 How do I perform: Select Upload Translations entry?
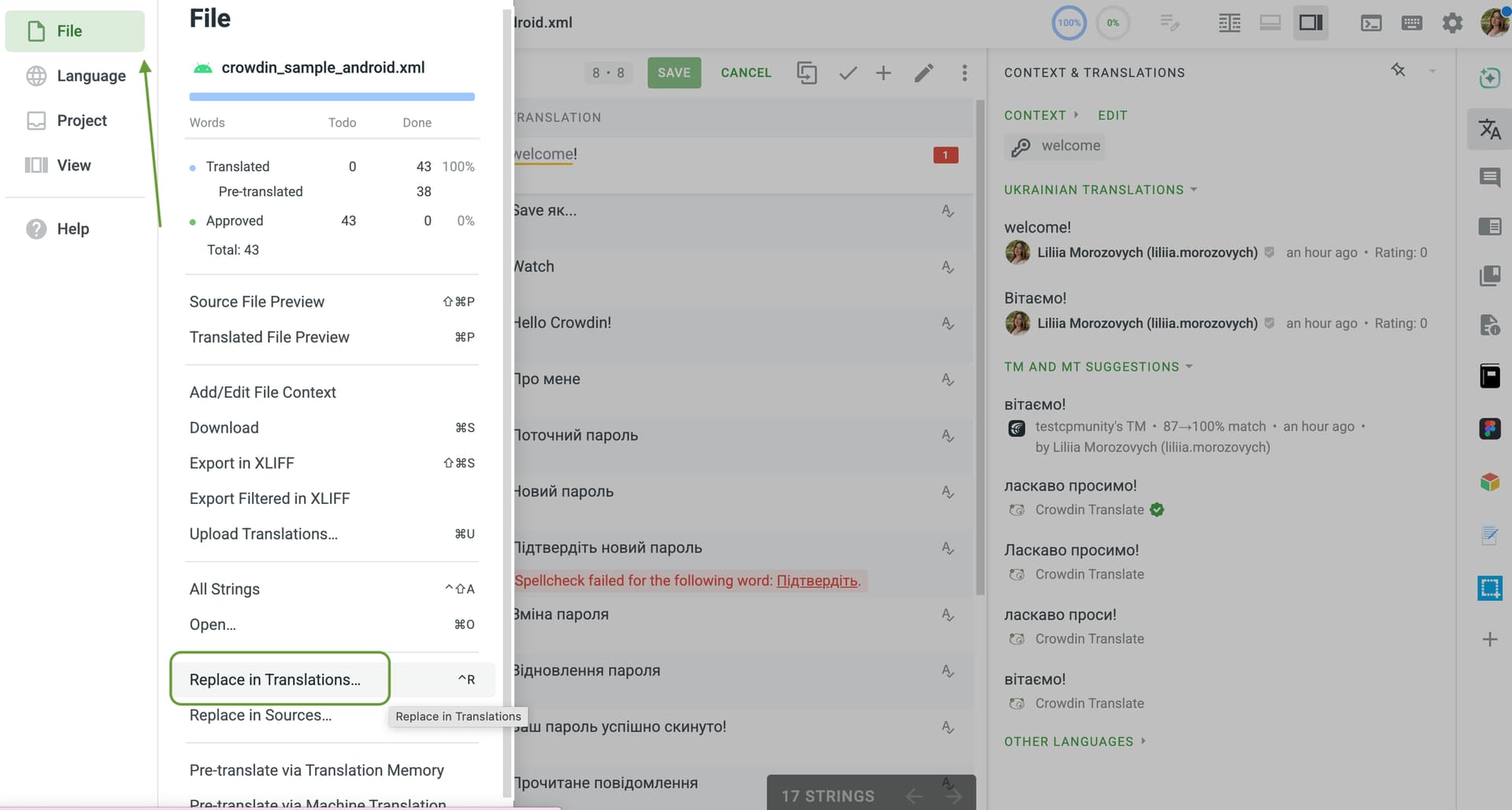[x=332, y=534]
